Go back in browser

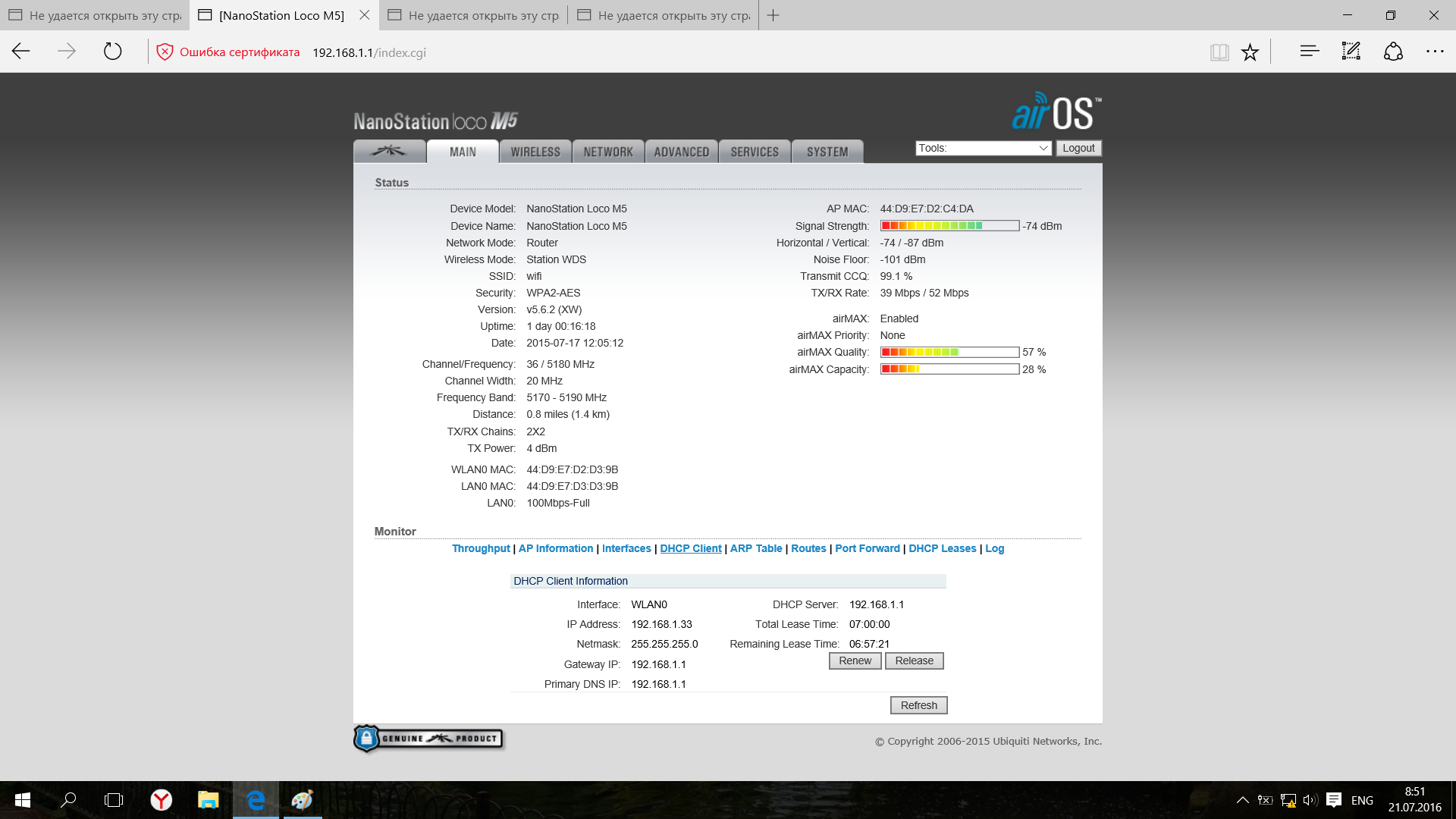pyautogui.click(x=21, y=52)
